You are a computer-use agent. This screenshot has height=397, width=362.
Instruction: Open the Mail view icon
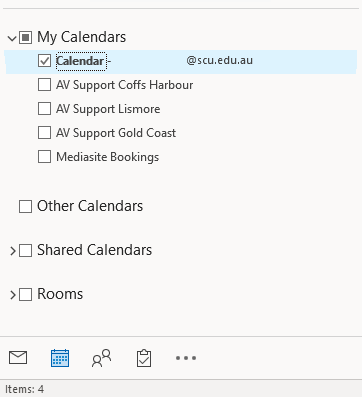click(18, 358)
